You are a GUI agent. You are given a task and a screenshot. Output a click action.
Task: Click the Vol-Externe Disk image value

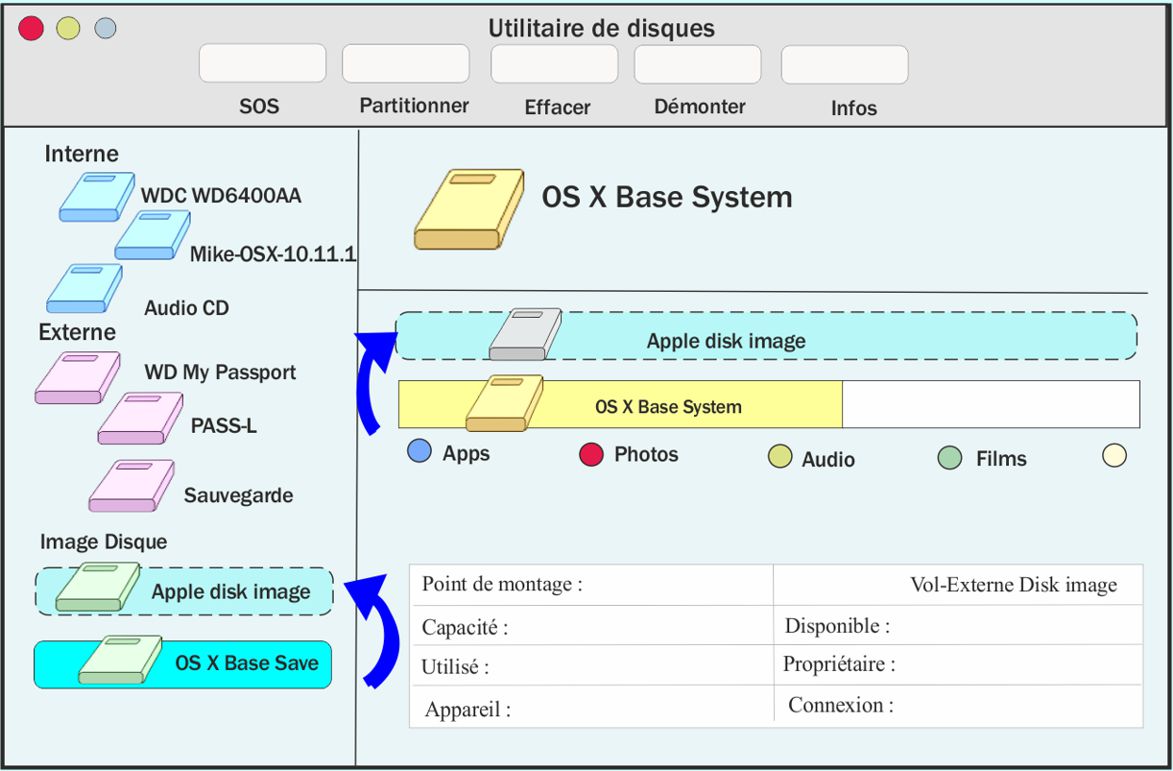tap(1014, 585)
